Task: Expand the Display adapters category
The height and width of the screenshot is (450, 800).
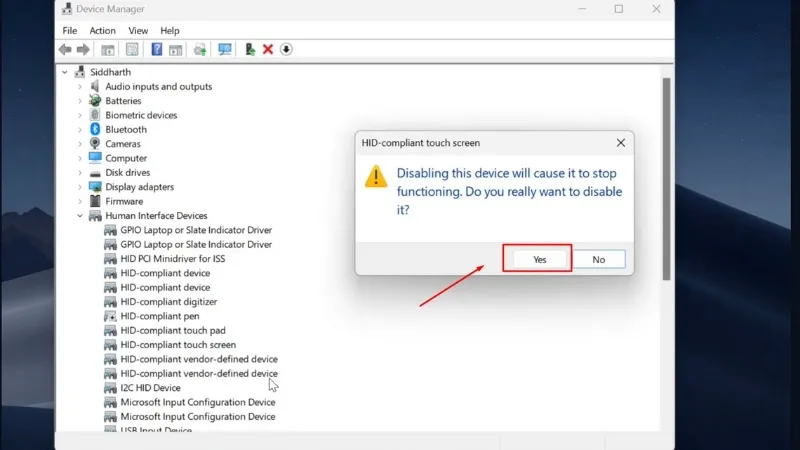Action: tap(80, 187)
